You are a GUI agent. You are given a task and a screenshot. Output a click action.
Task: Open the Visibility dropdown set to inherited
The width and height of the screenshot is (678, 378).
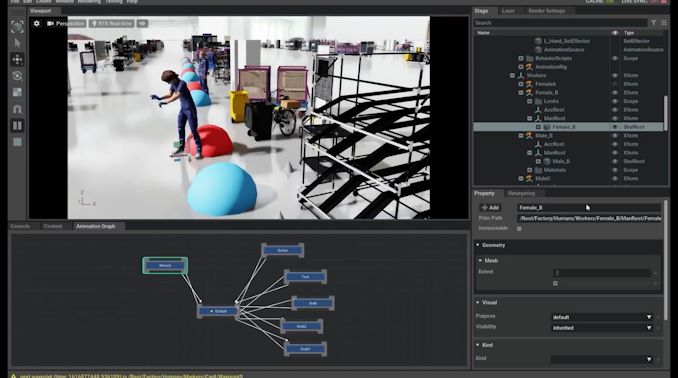click(x=602, y=328)
